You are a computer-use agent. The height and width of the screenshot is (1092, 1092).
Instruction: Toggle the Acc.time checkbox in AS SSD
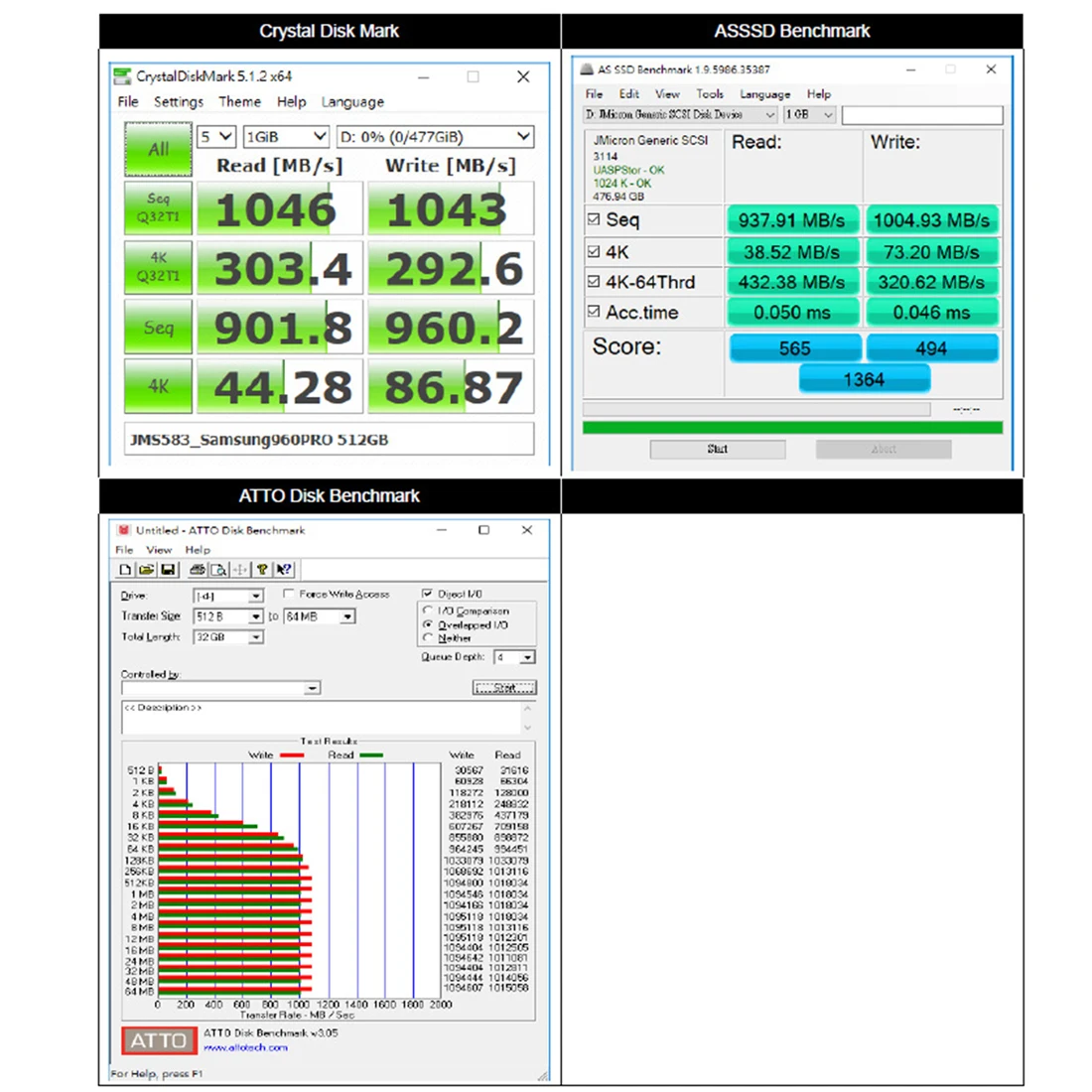tap(594, 312)
